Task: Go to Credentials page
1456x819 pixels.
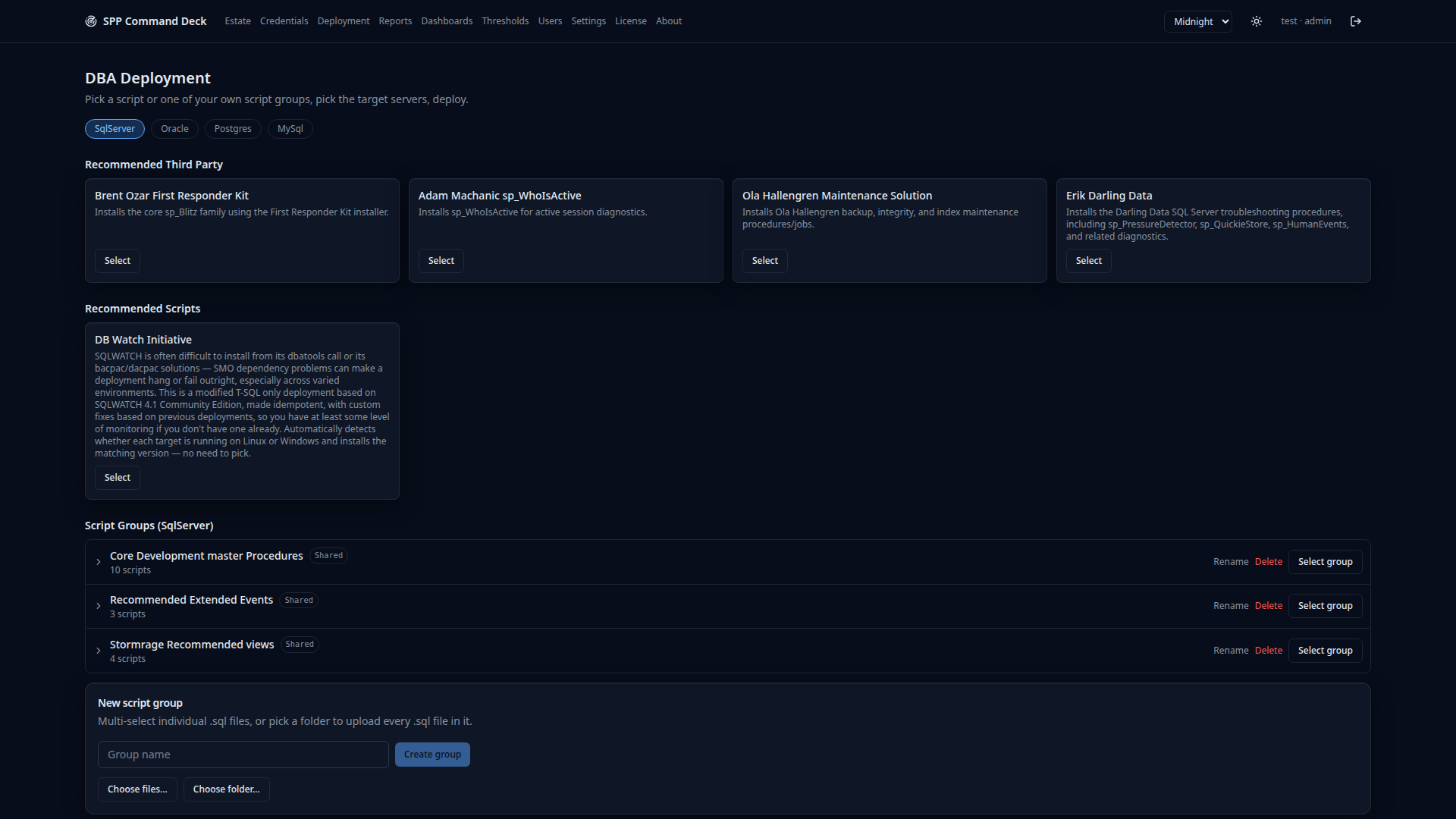Action: [284, 21]
